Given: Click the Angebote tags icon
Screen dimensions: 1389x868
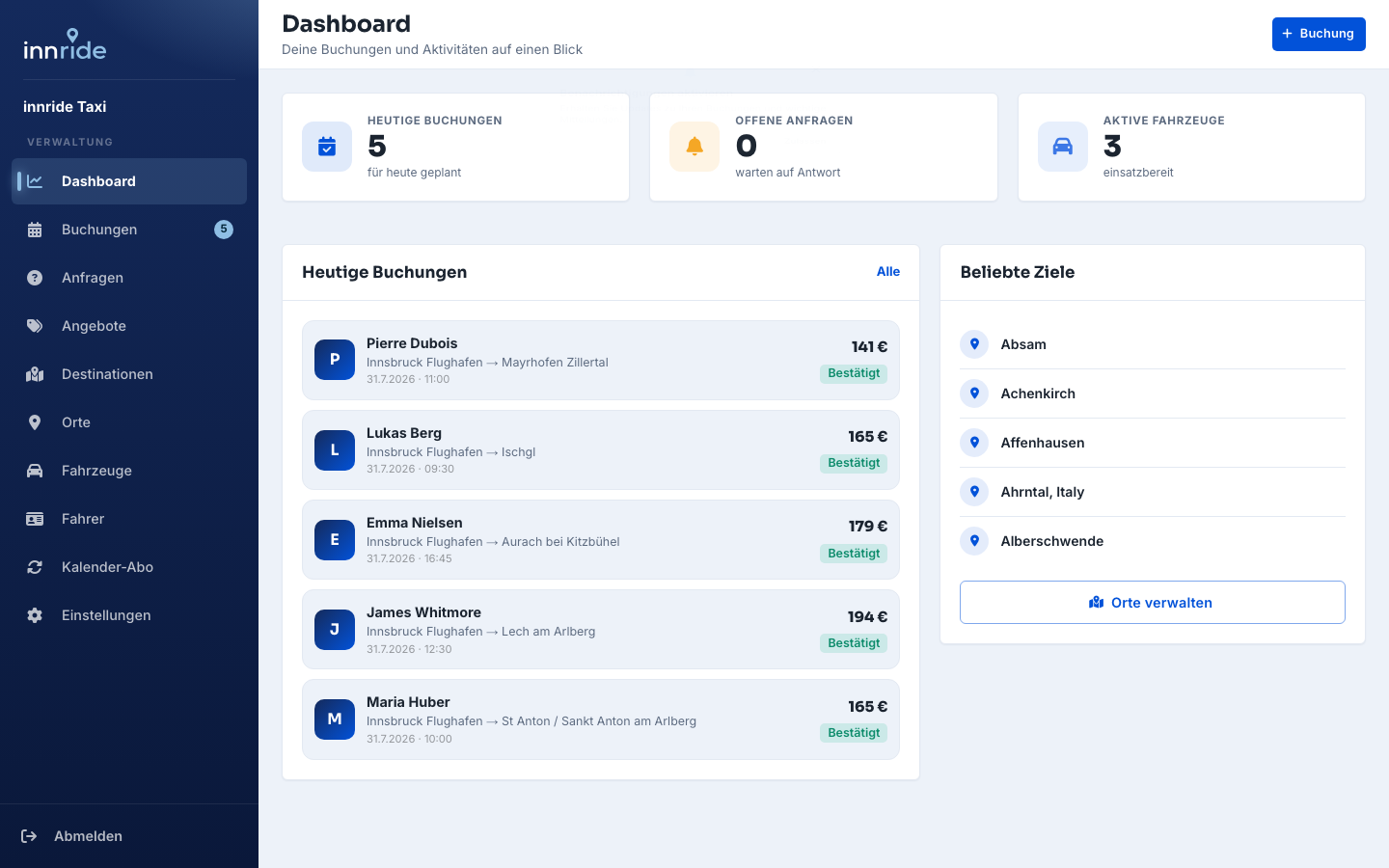Looking at the screenshot, I should pyautogui.click(x=35, y=326).
